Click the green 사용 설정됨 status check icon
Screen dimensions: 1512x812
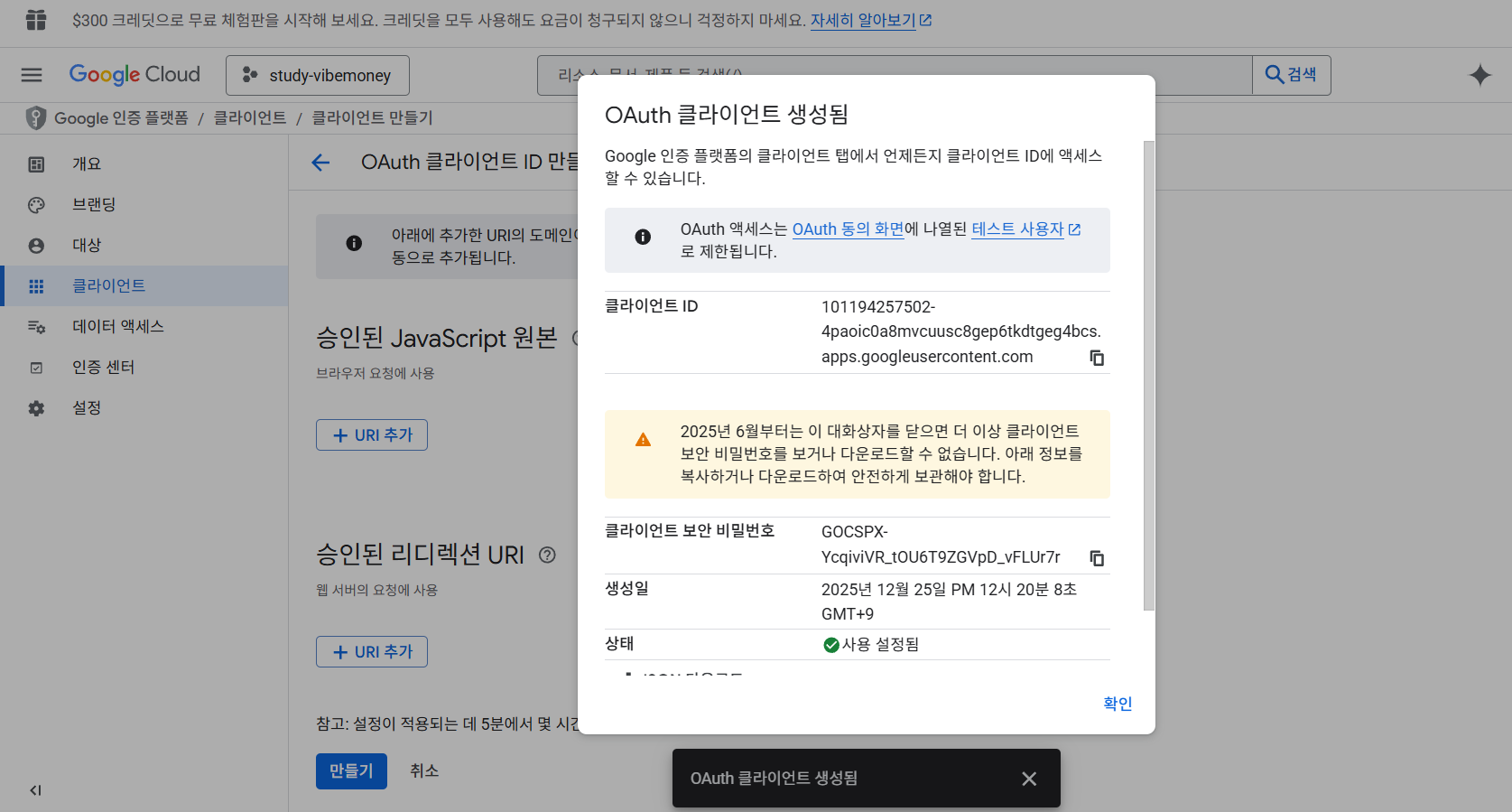(831, 645)
